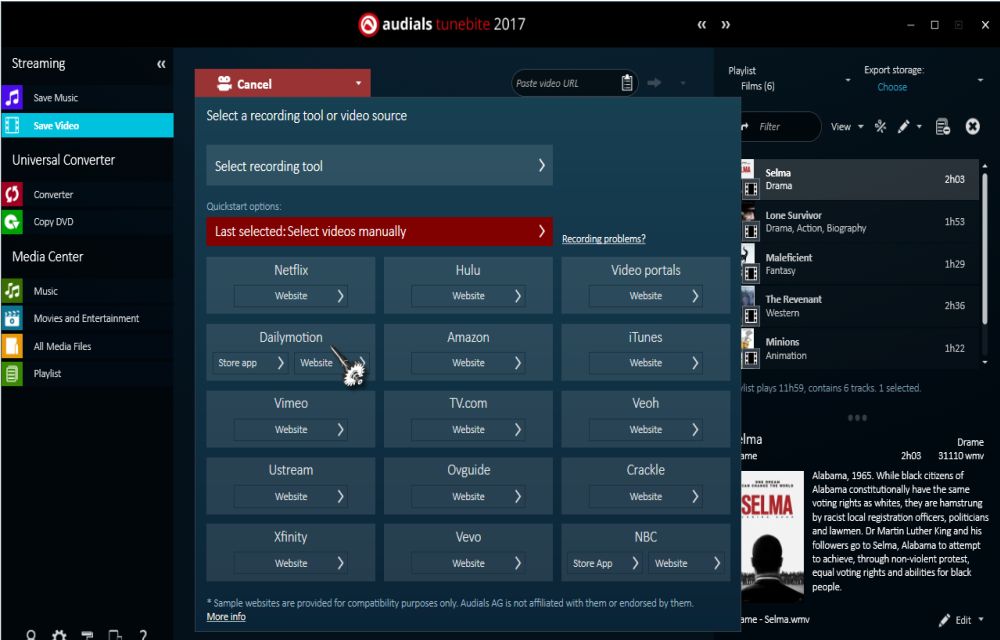This screenshot has height=640, width=1000.
Task: Open the Hulu Website button
Action: (x=468, y=296)
